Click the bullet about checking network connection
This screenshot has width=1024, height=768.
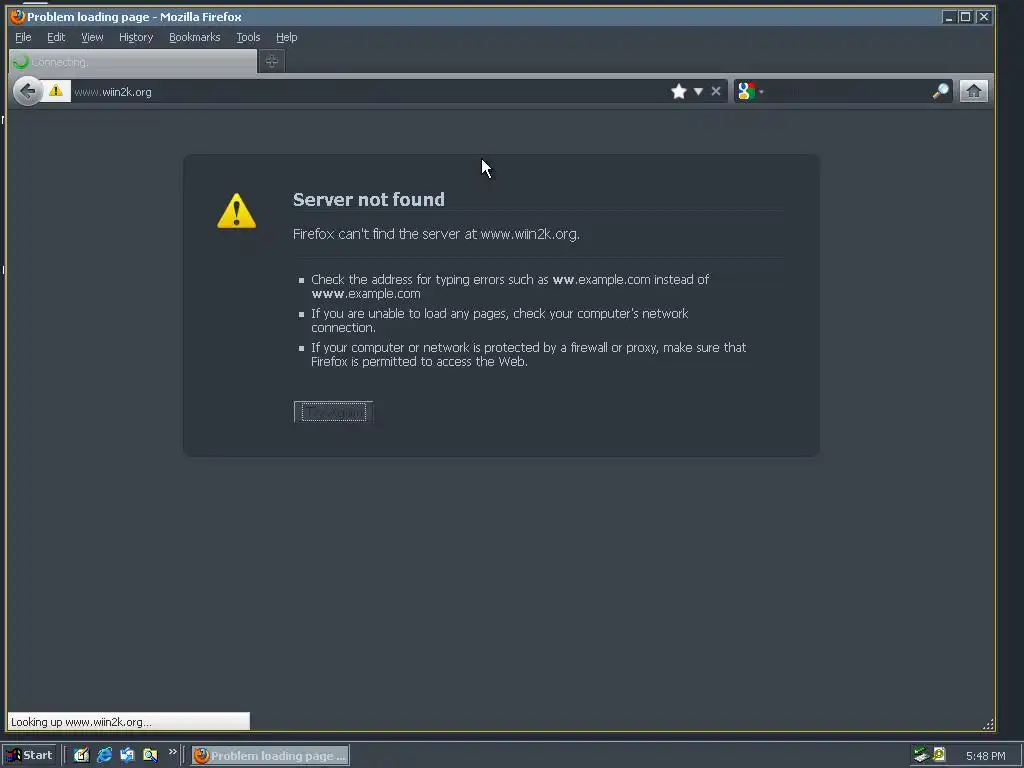[500, 320]
